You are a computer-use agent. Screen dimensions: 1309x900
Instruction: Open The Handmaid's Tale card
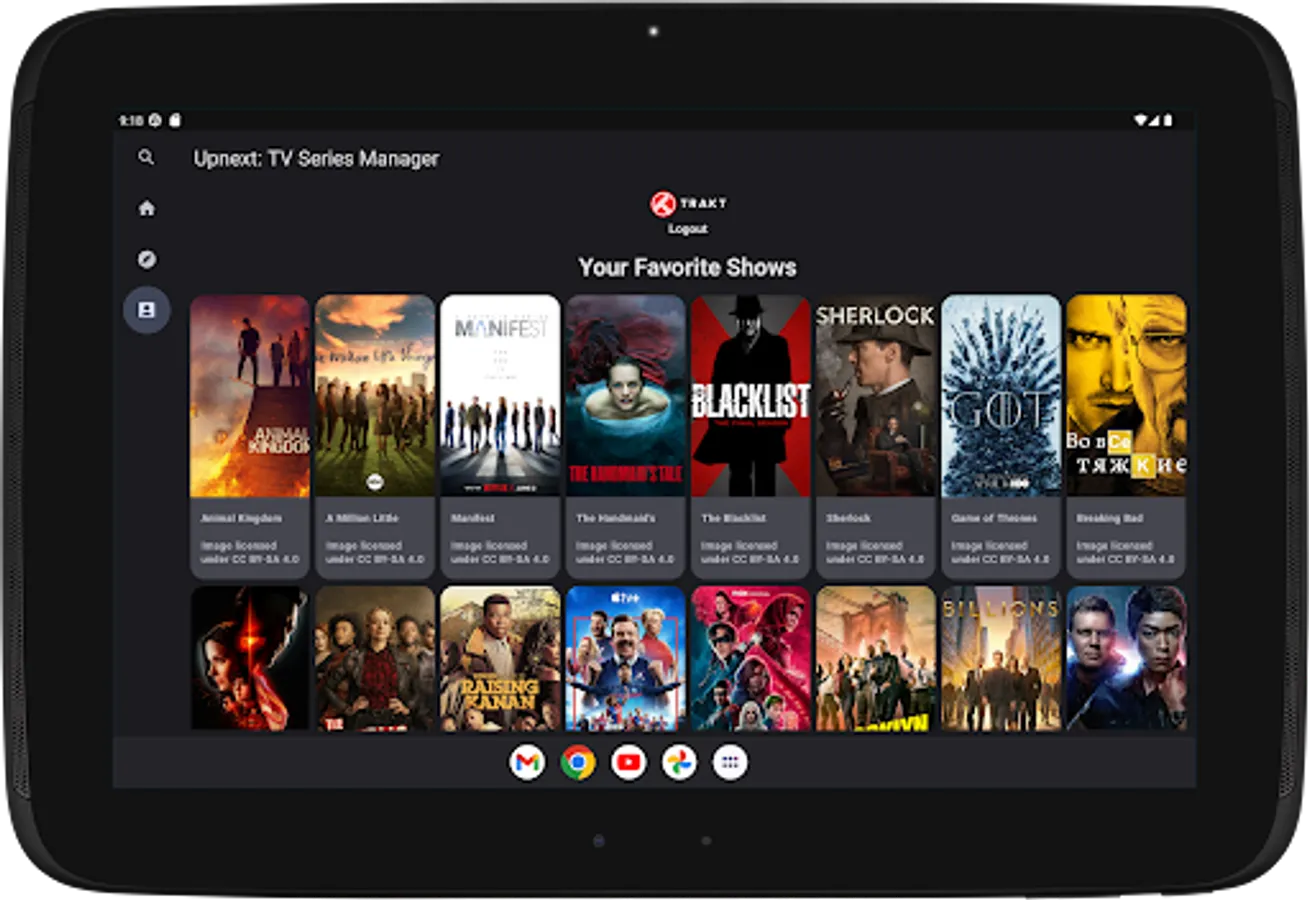click(626, 436)
